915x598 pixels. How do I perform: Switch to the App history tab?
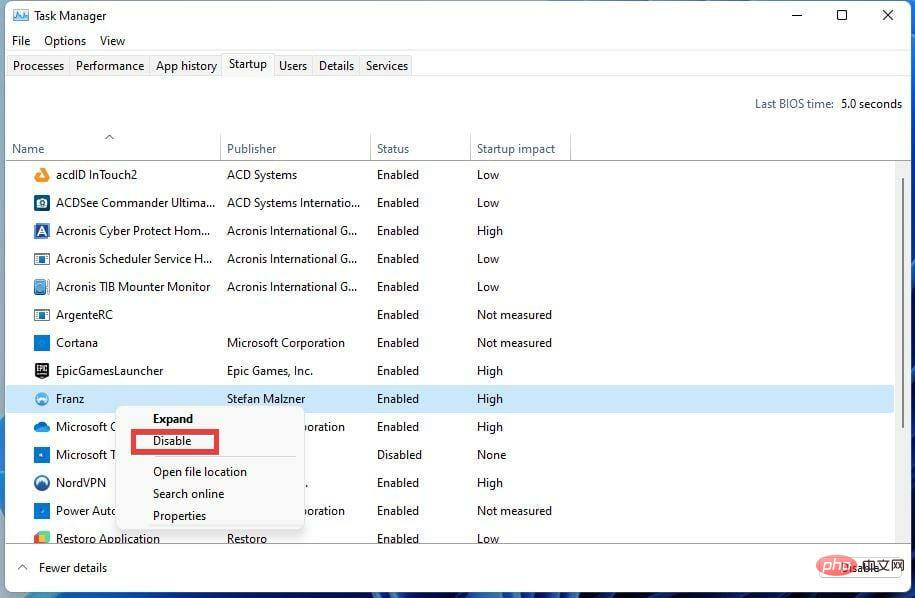(x=186, y=66)
